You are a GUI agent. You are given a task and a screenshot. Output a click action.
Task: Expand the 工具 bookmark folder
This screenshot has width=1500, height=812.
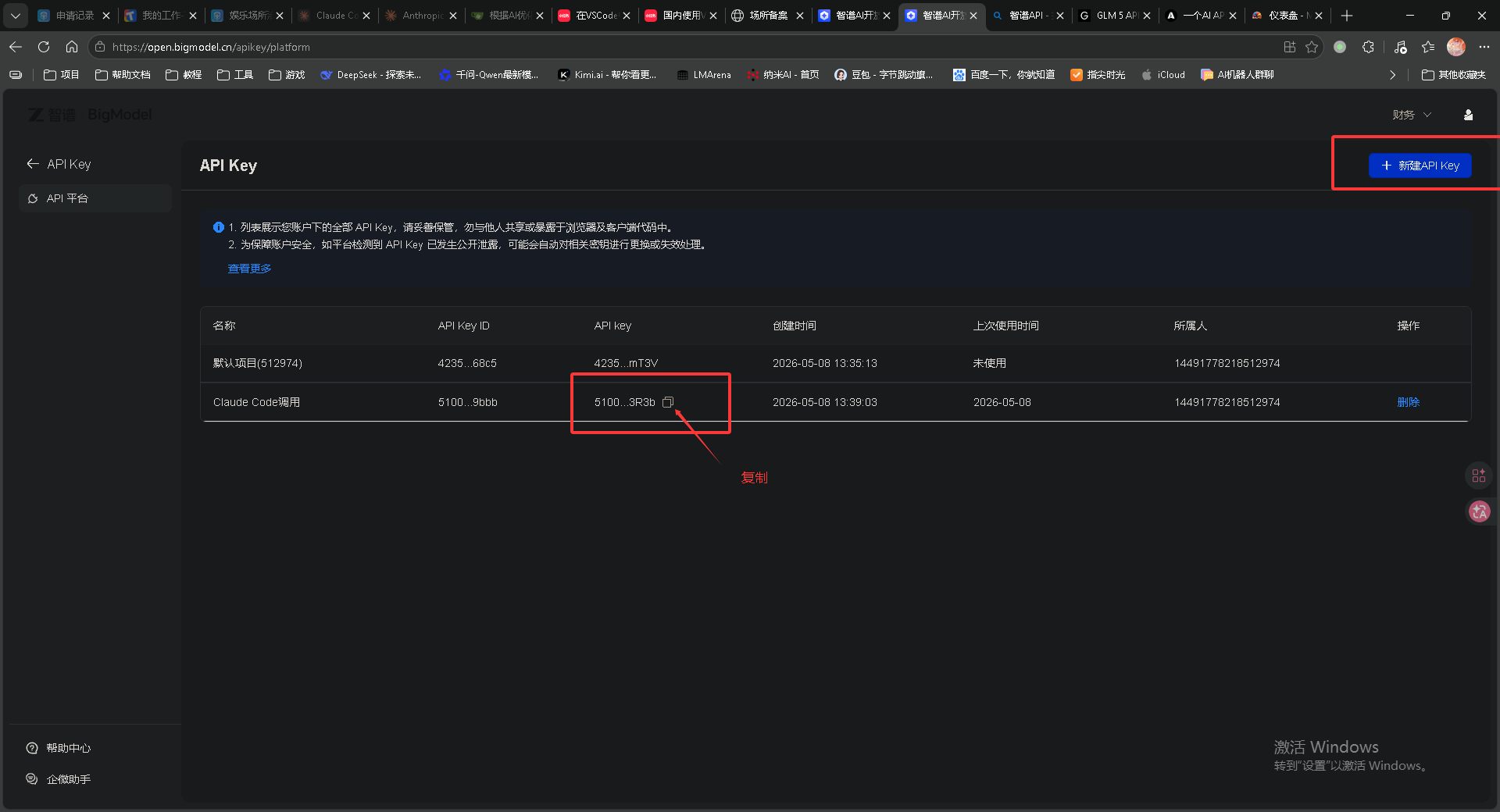tap(235, 75)
